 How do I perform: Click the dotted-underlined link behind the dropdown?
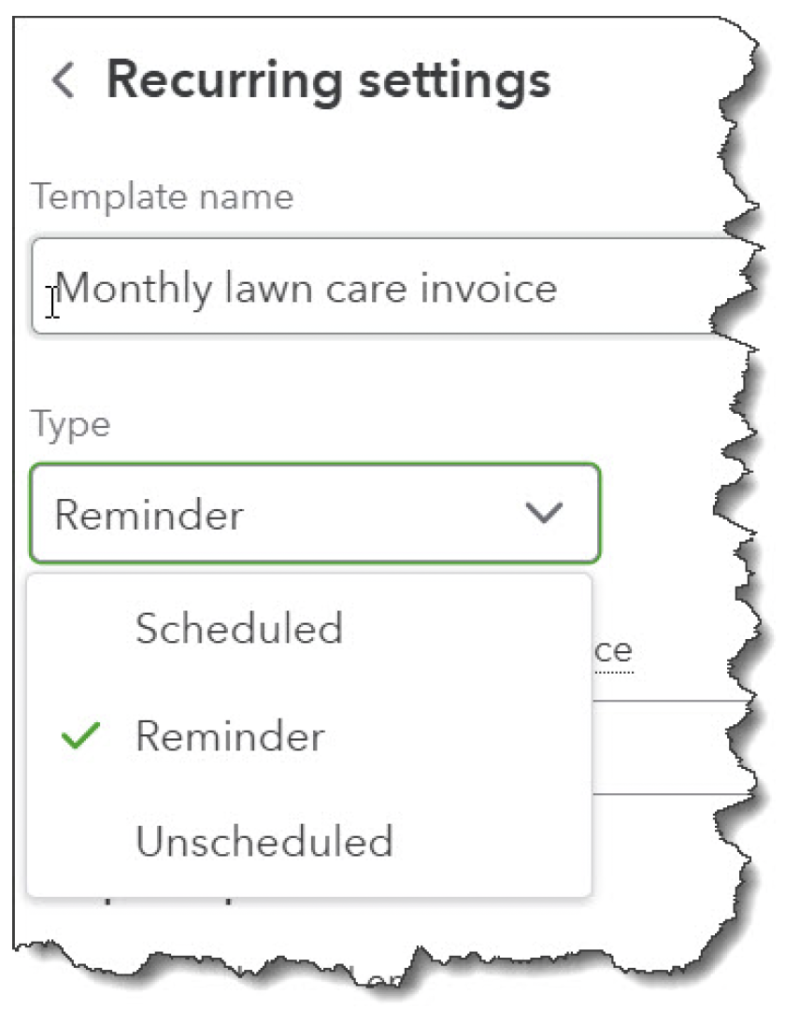(x=613, y=652)
